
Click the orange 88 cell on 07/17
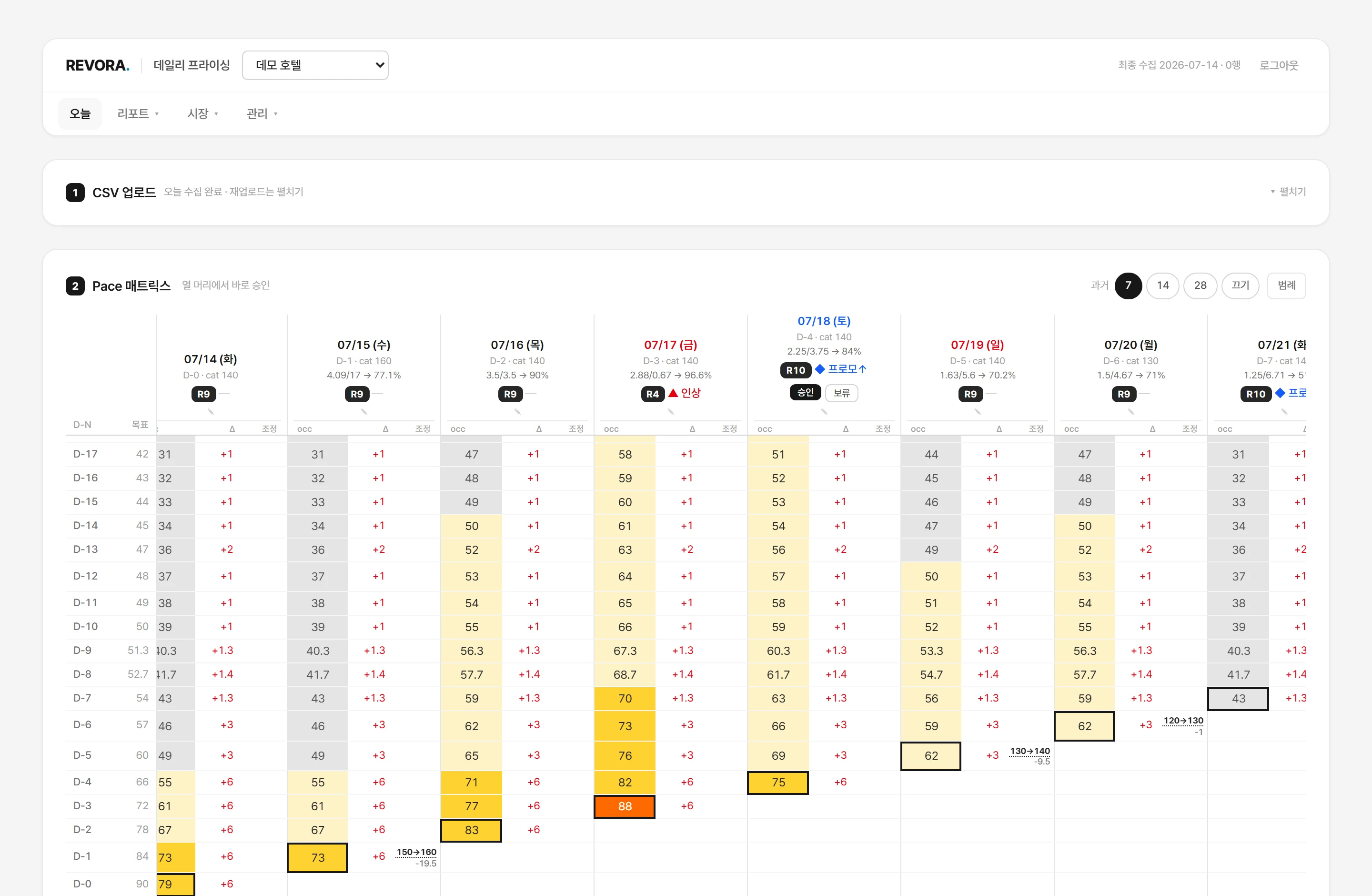tap(625, 806)
